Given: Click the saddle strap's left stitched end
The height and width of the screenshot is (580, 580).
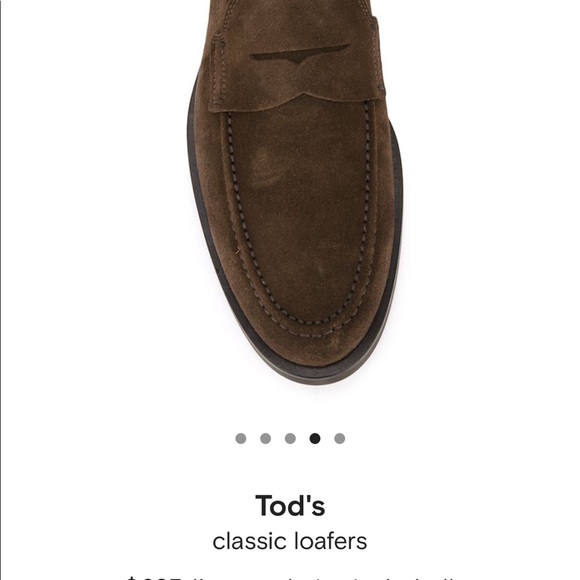Looking at the screenshot, I should point(219,72).
